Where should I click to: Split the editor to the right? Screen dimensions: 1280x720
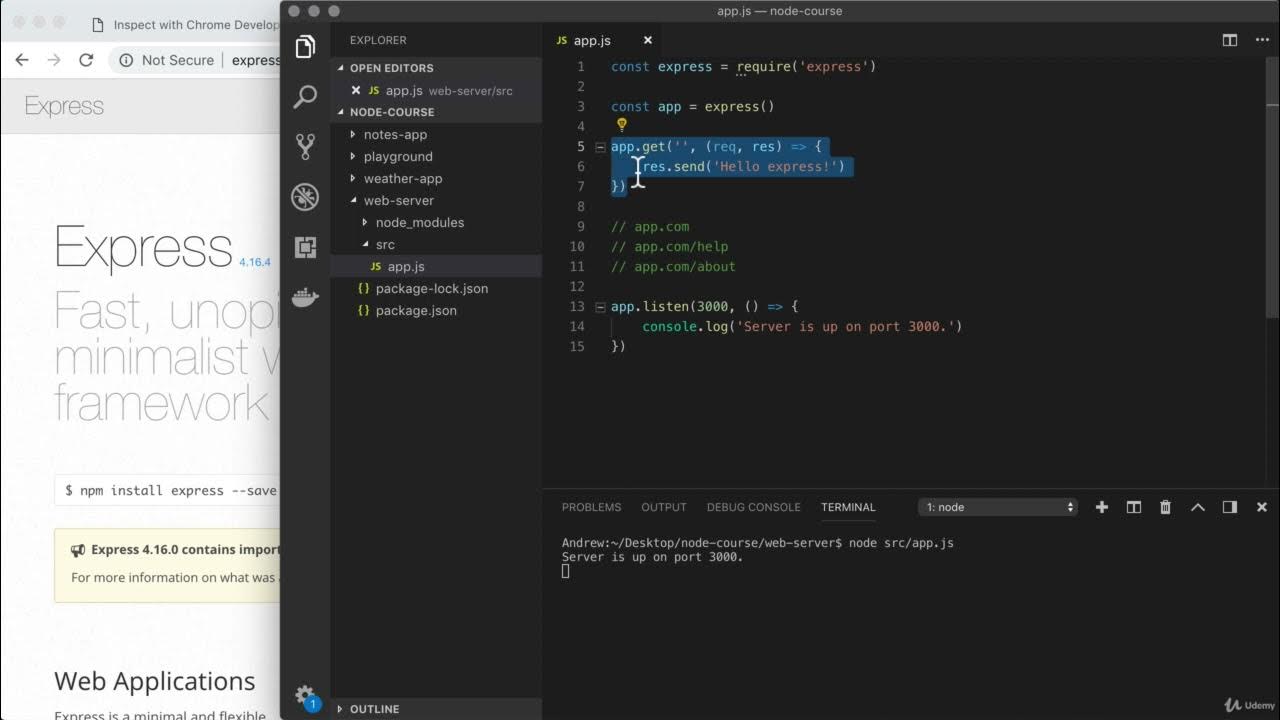1230,40
